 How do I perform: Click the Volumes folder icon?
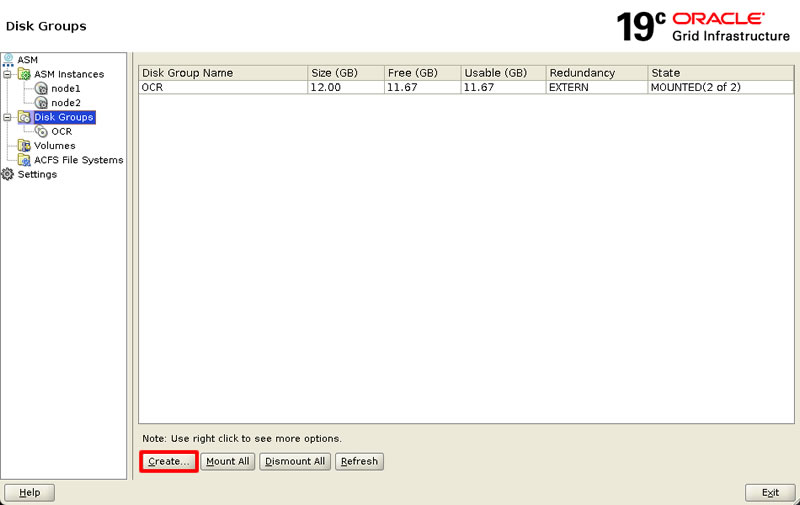pos(24,146)
